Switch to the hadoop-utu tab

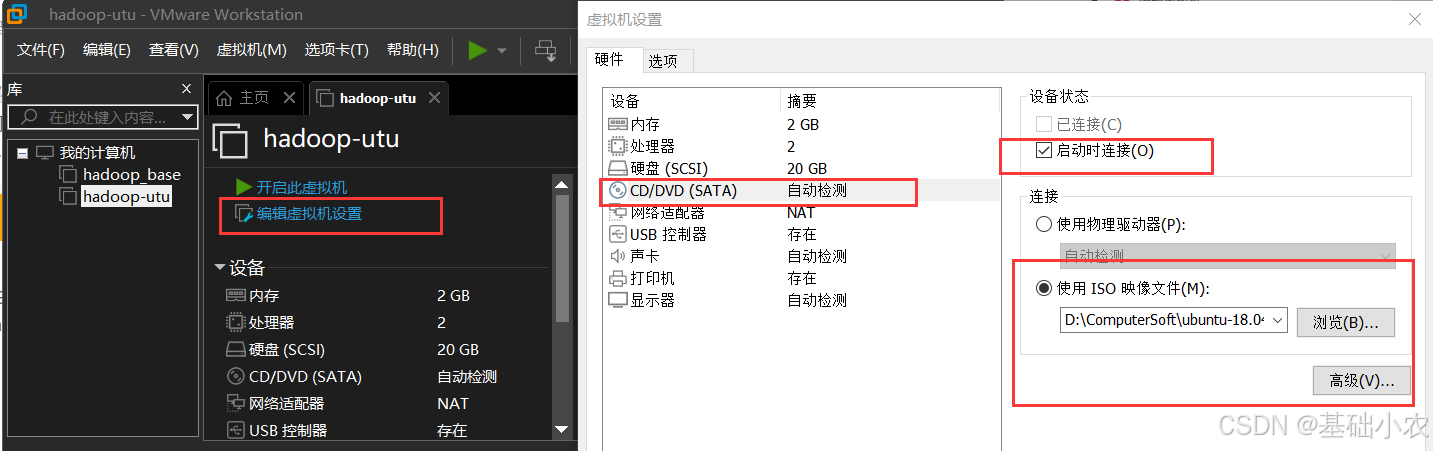pyautogui.click(x=378, y=98)
